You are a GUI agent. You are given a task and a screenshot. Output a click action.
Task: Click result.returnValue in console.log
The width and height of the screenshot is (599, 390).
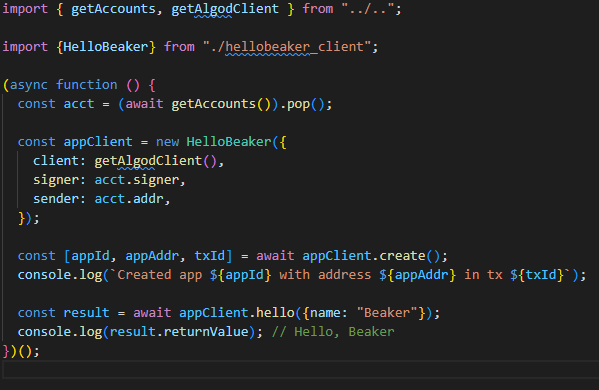[x=179, y=332]
